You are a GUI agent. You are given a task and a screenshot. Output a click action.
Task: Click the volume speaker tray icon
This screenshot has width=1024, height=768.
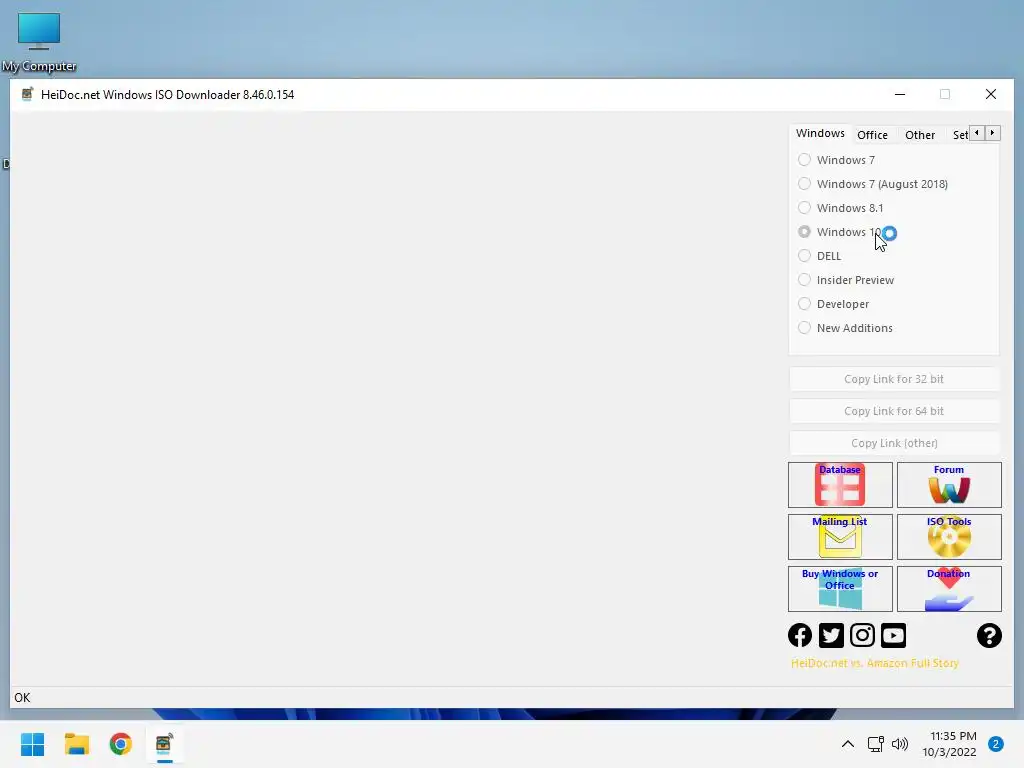[900, 744]
